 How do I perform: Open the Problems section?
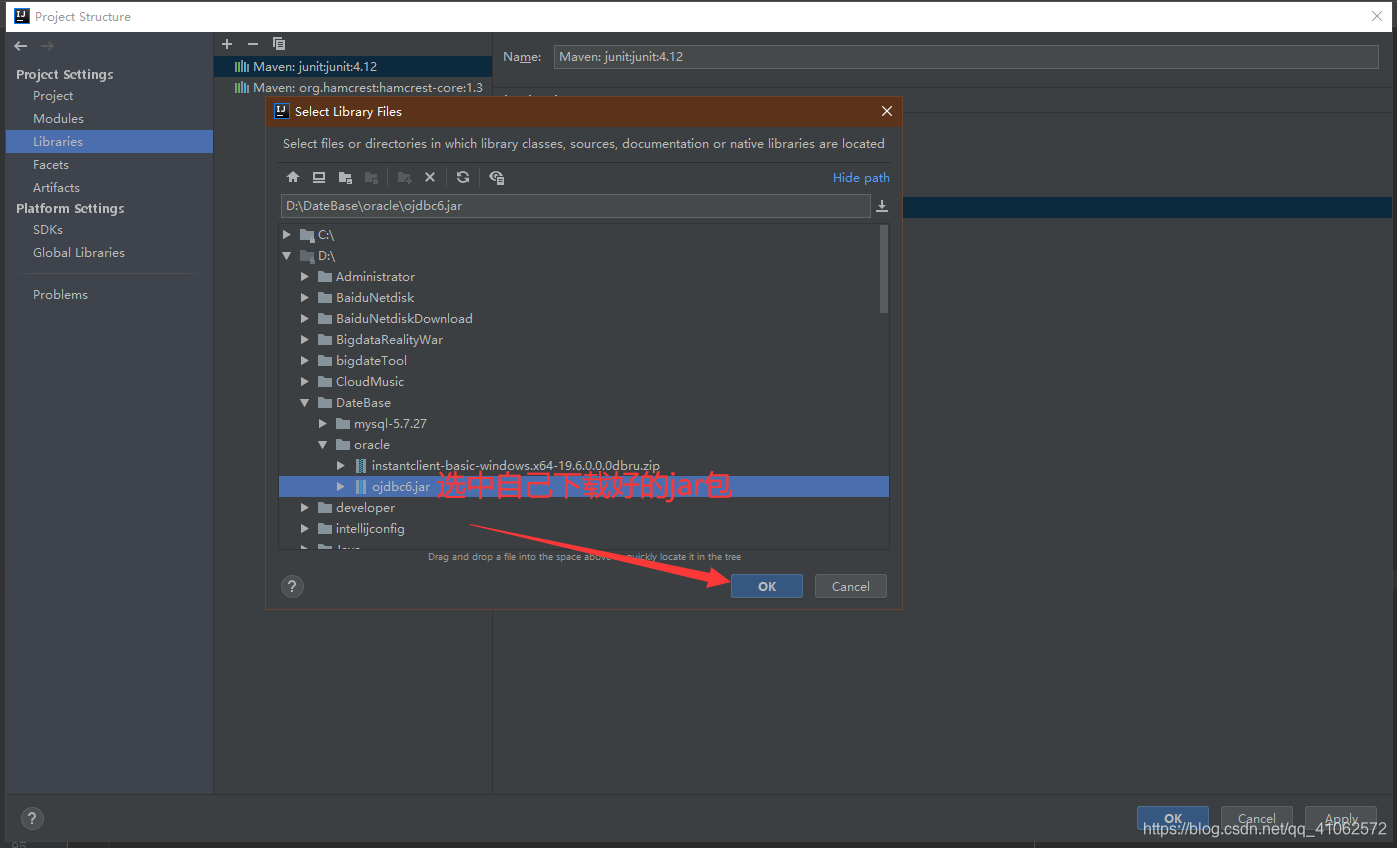pos(60,295)
